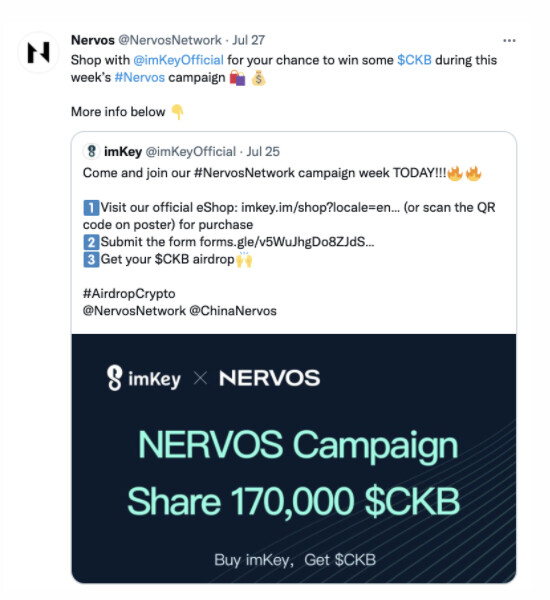
Task: Open the Nervos profile avatar
Action: [38, 52]
